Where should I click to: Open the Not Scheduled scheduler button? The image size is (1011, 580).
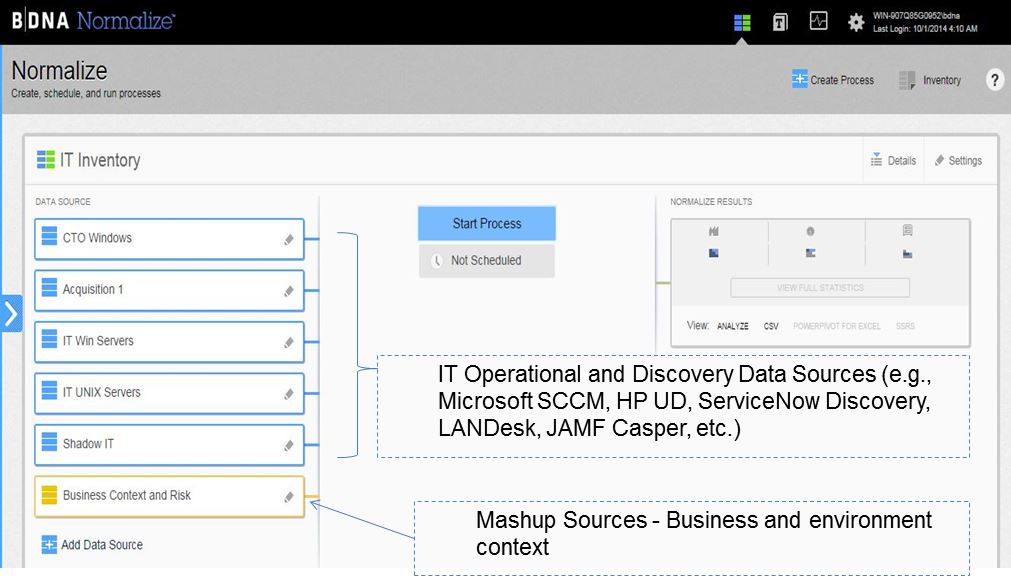coord(486,260)
